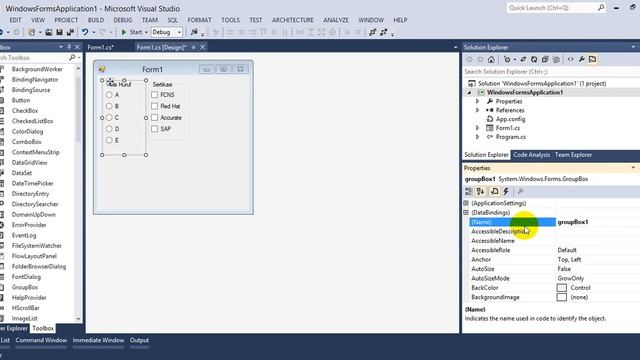This screenshot has height=360, width=640.
Task: Select Button control in Toolbox
Action: [20, 100]
